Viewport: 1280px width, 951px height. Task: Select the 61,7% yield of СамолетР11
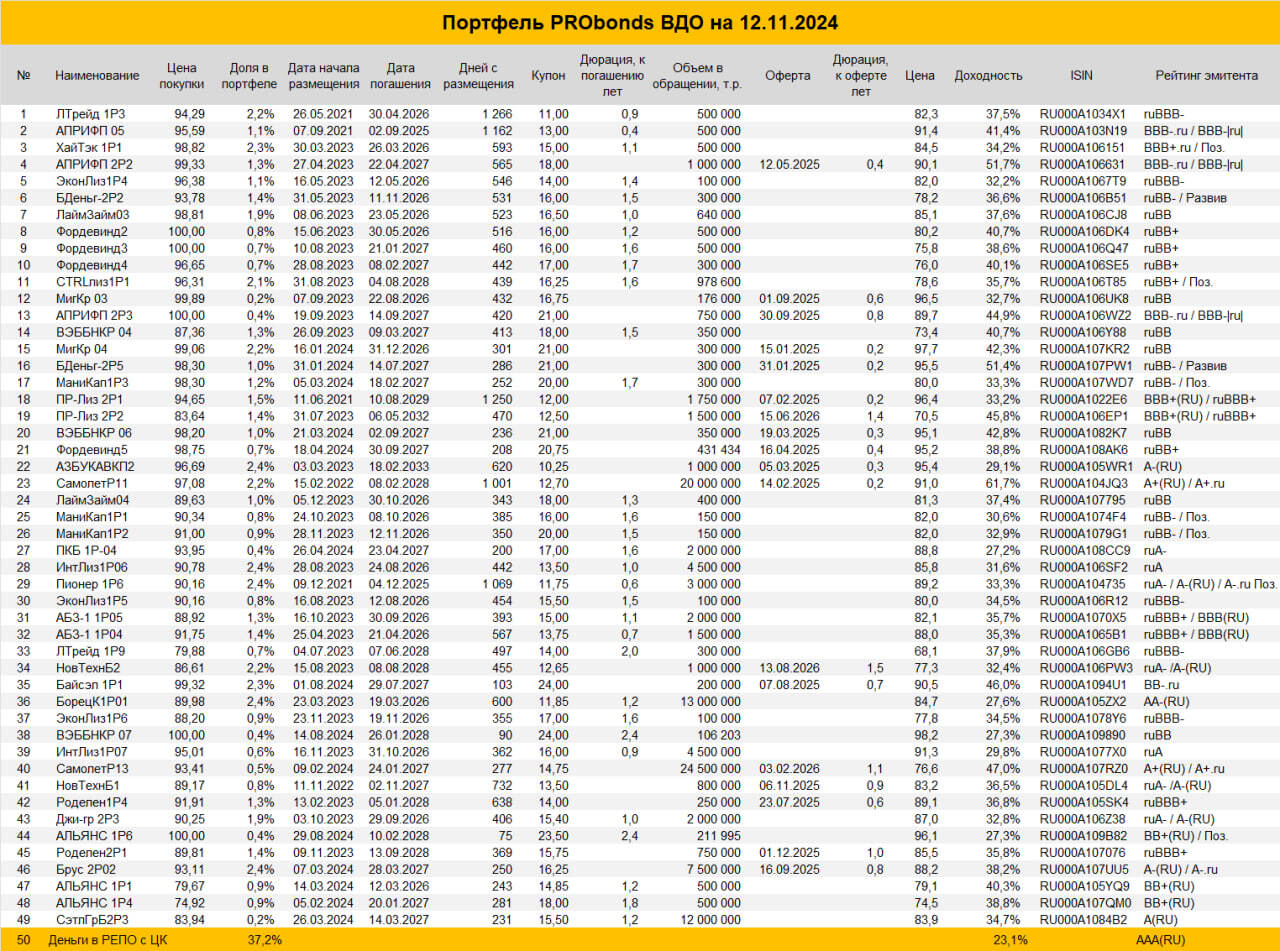point(1006,483)
